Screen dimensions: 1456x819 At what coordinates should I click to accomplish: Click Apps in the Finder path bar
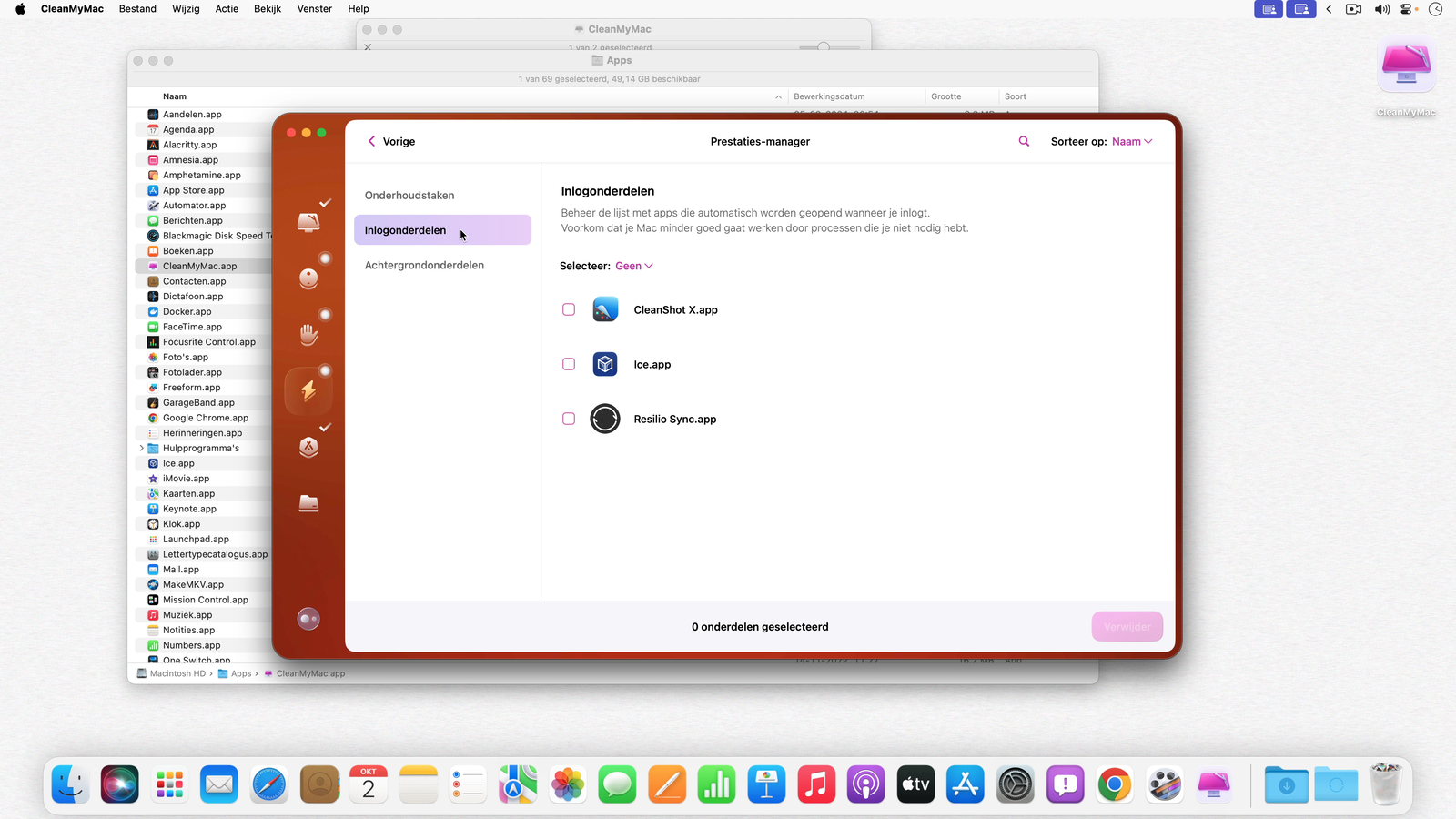click(235, 674)
